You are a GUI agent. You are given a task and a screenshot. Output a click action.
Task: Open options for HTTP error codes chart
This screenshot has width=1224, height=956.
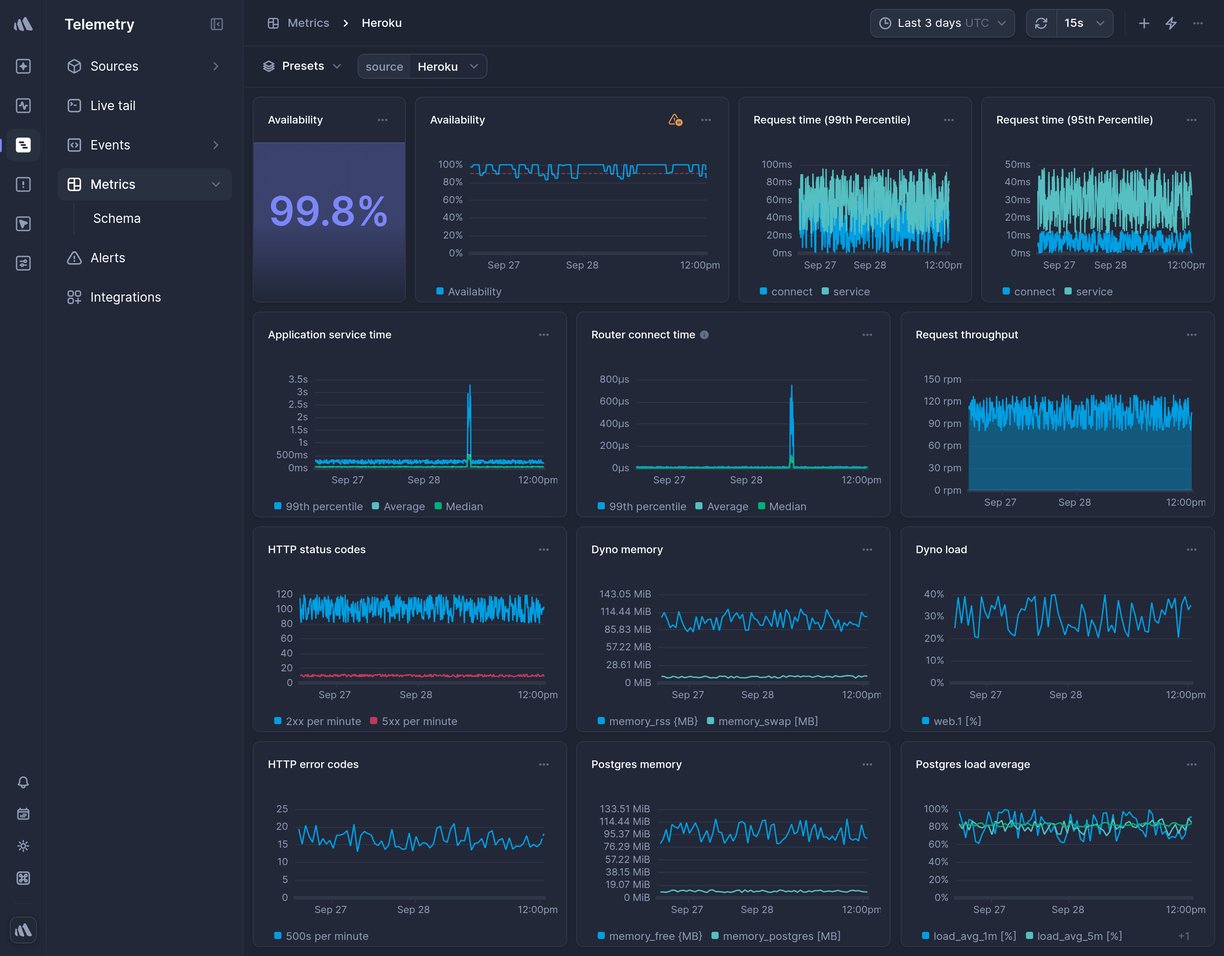point(543,765)
